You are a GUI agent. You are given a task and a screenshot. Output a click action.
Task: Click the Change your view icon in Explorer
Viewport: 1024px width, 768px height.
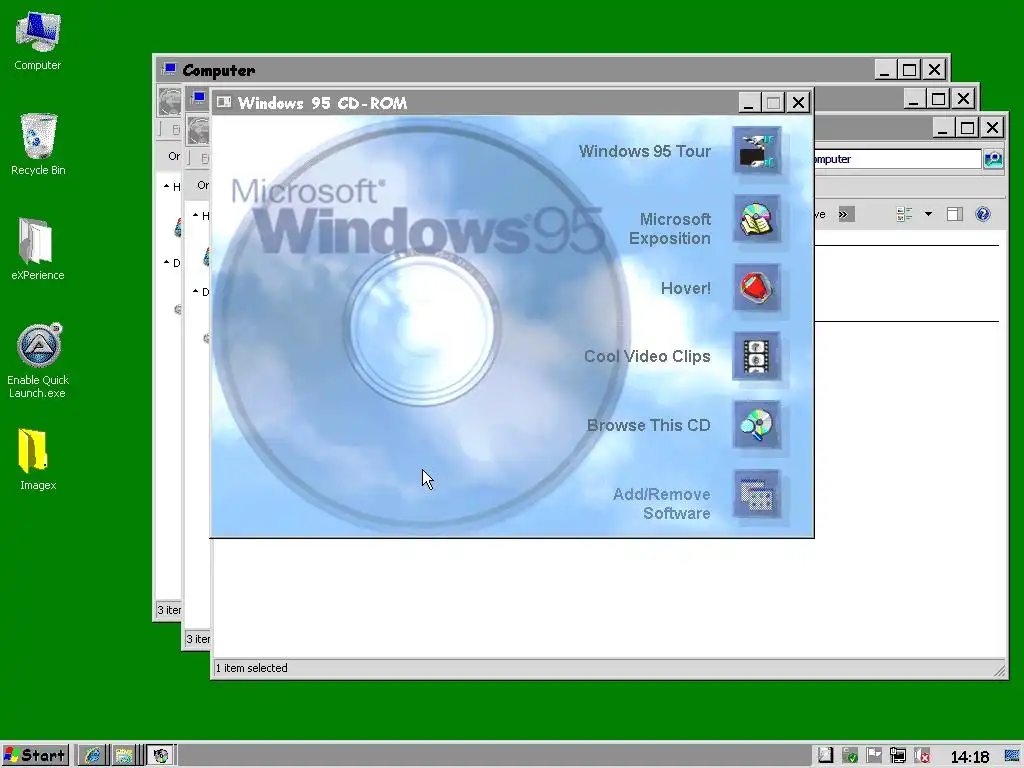[904, 214]
